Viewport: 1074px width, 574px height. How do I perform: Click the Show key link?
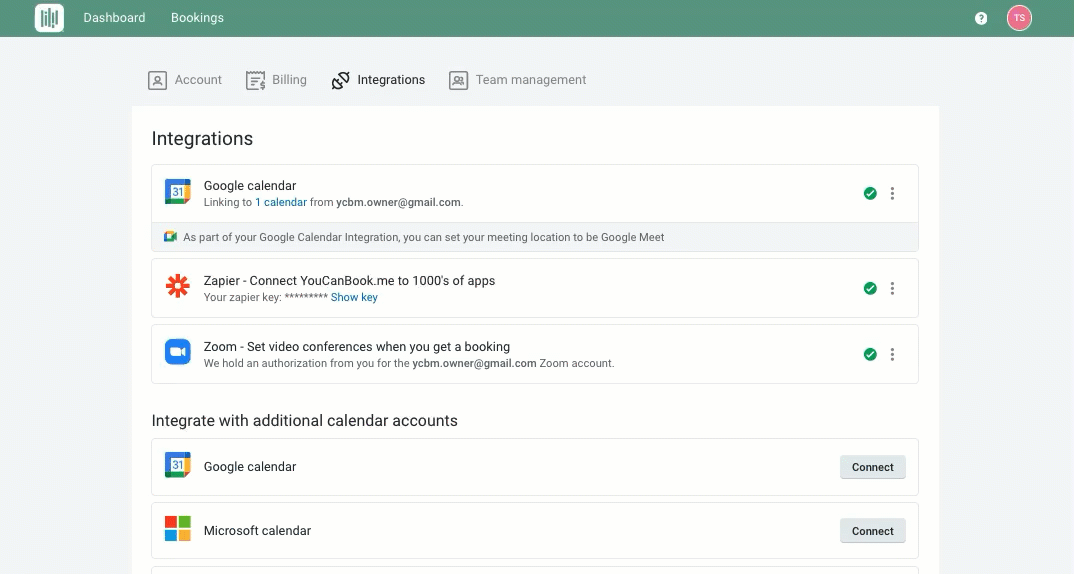pos(354,297)
